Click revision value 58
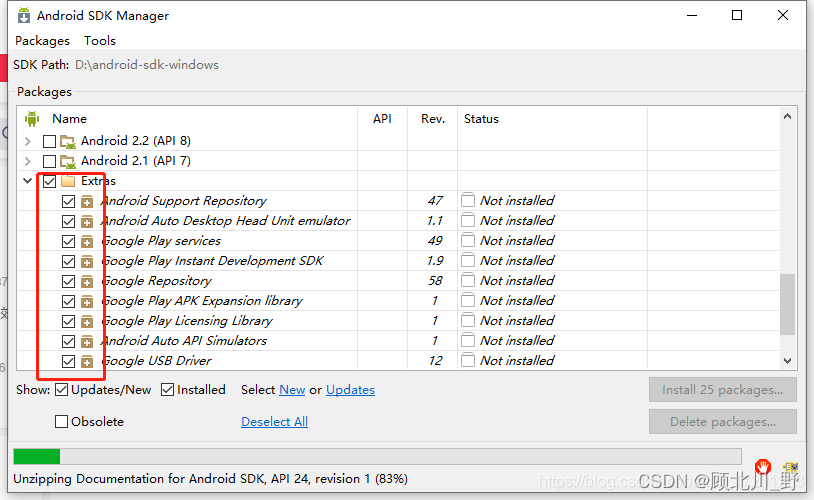This screenshot has width=814, height=500. tap(435, 280)
